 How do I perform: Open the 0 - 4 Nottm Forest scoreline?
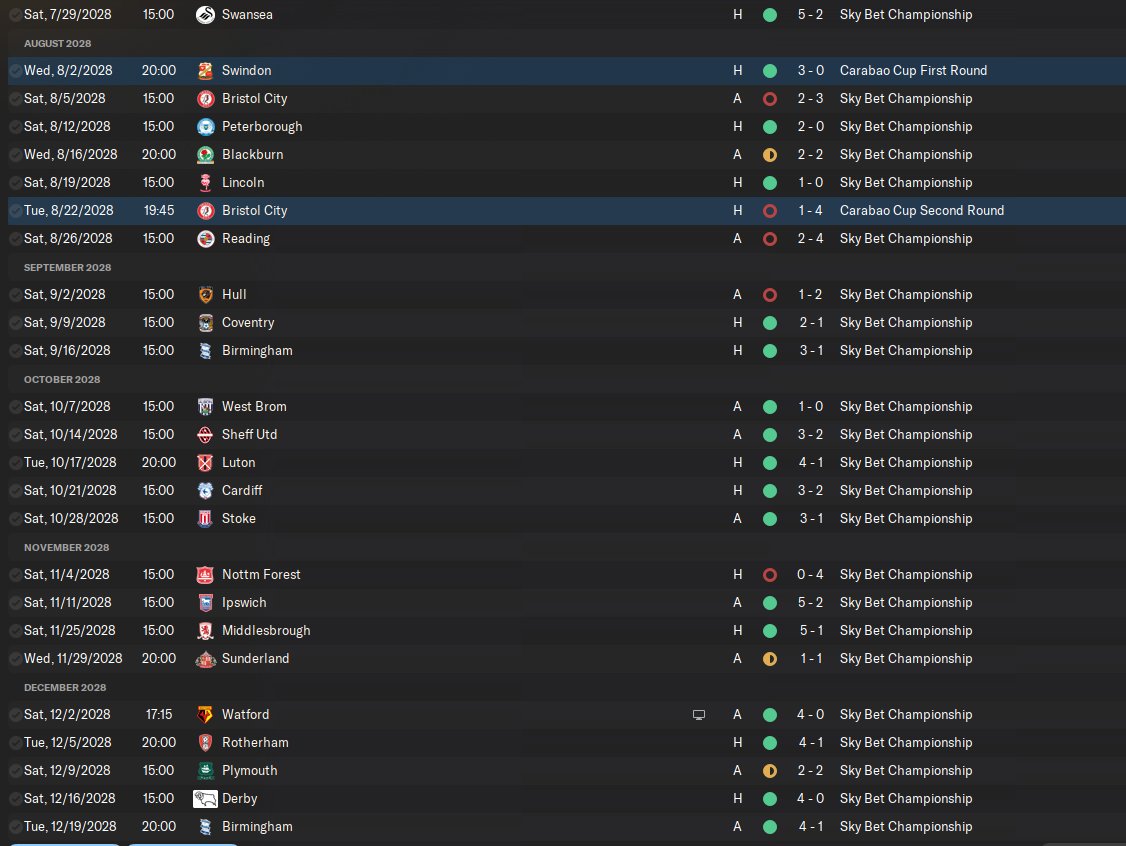(x=809, y=575)
